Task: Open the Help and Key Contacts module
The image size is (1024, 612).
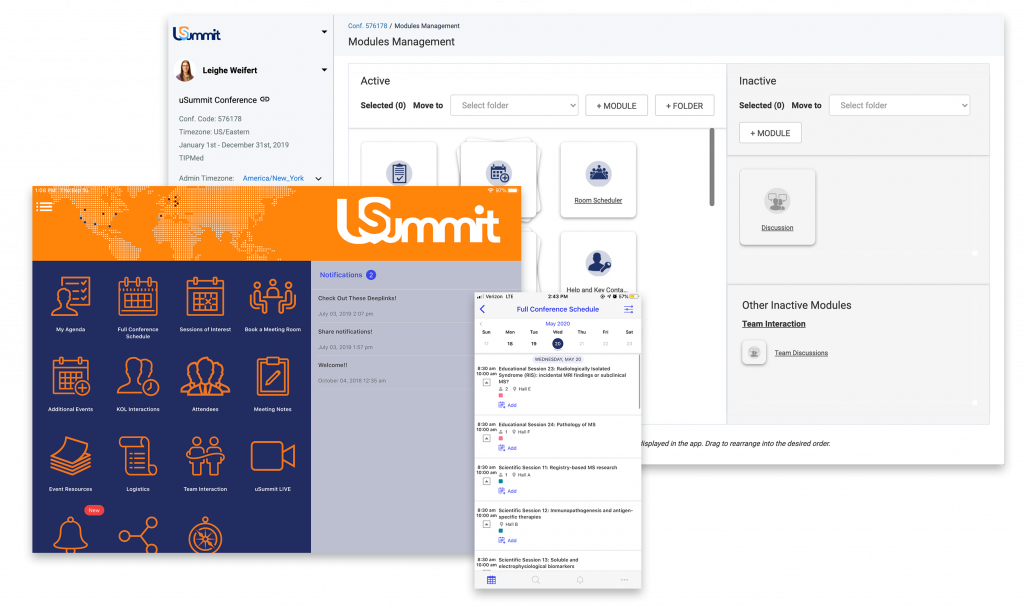Action: coord(598,263)
